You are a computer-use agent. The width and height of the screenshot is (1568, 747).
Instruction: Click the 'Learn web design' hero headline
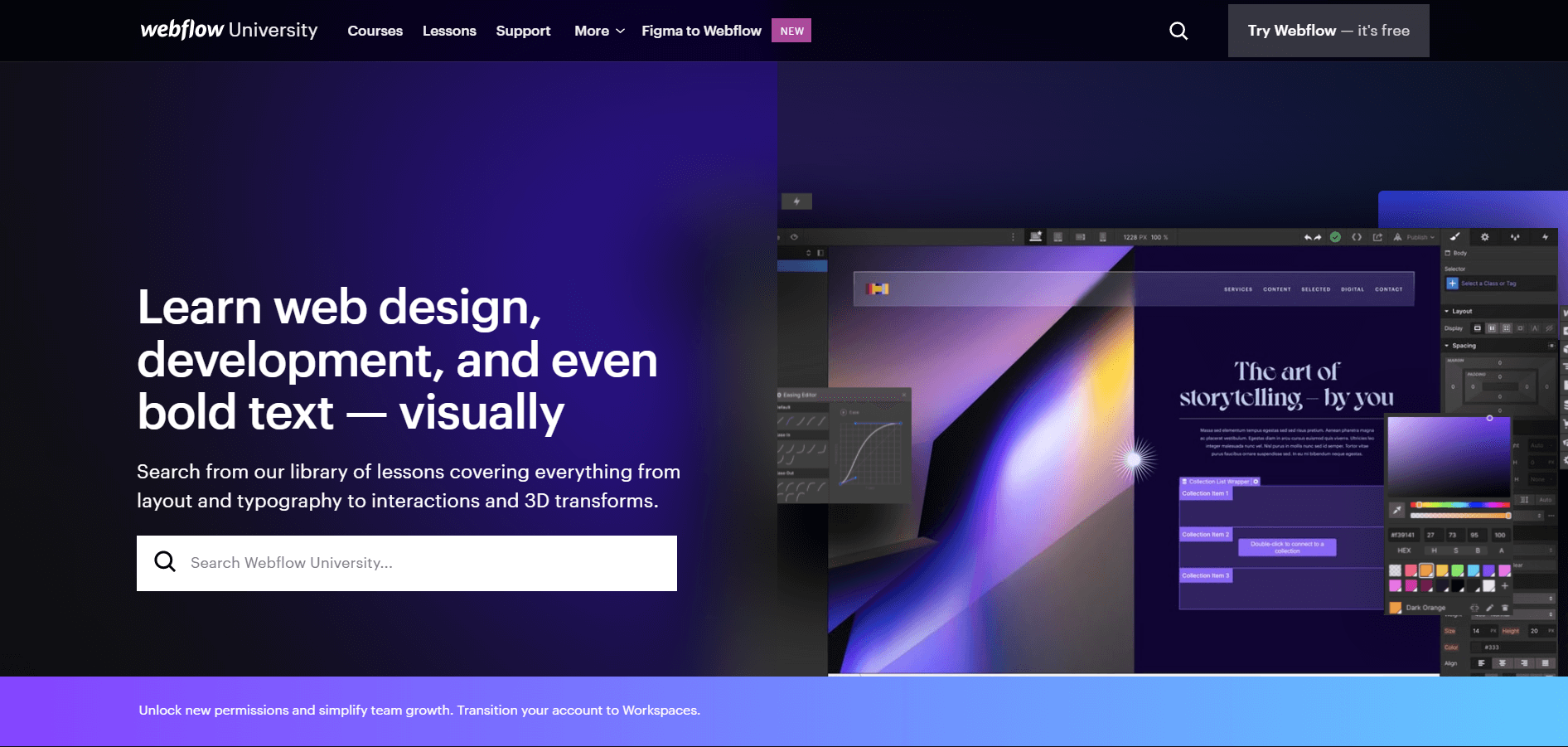(x=397, y=359)
